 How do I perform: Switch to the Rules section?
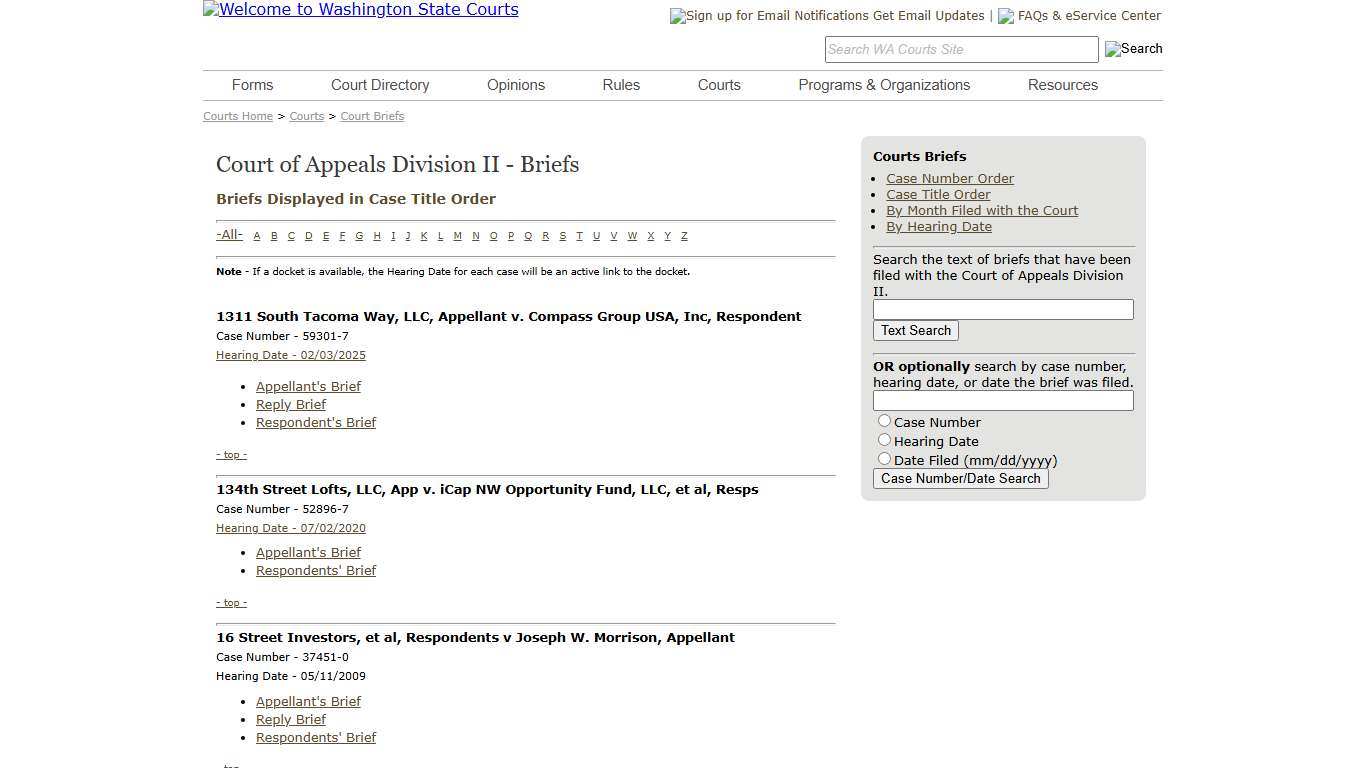click(x=620, y=85)
